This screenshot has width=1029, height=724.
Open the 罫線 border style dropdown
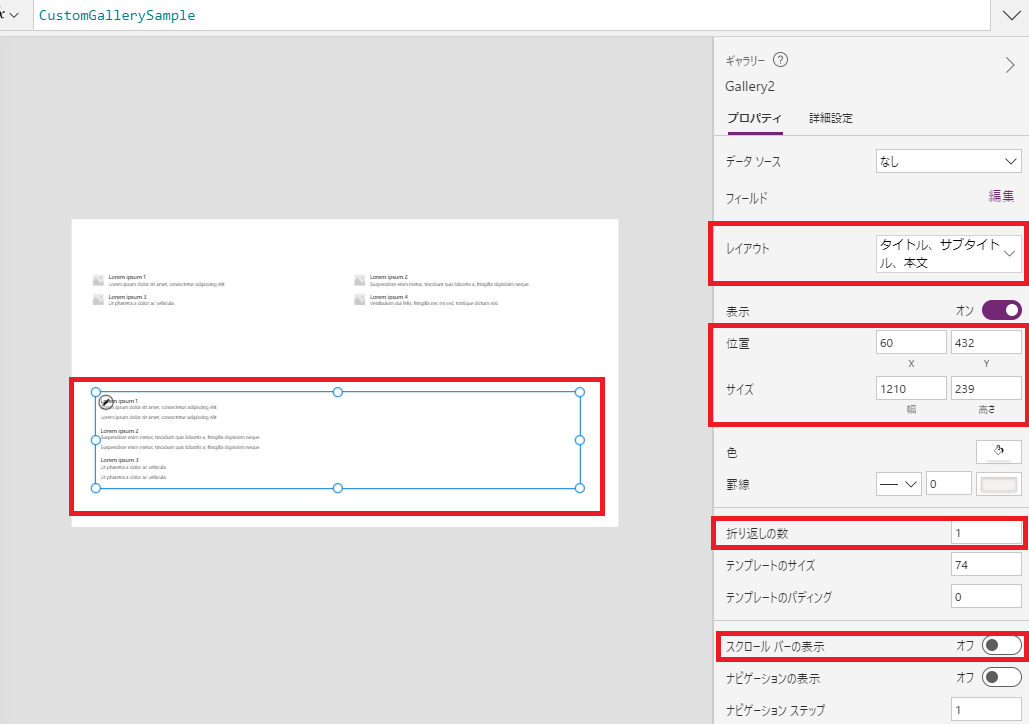point(898,484)
